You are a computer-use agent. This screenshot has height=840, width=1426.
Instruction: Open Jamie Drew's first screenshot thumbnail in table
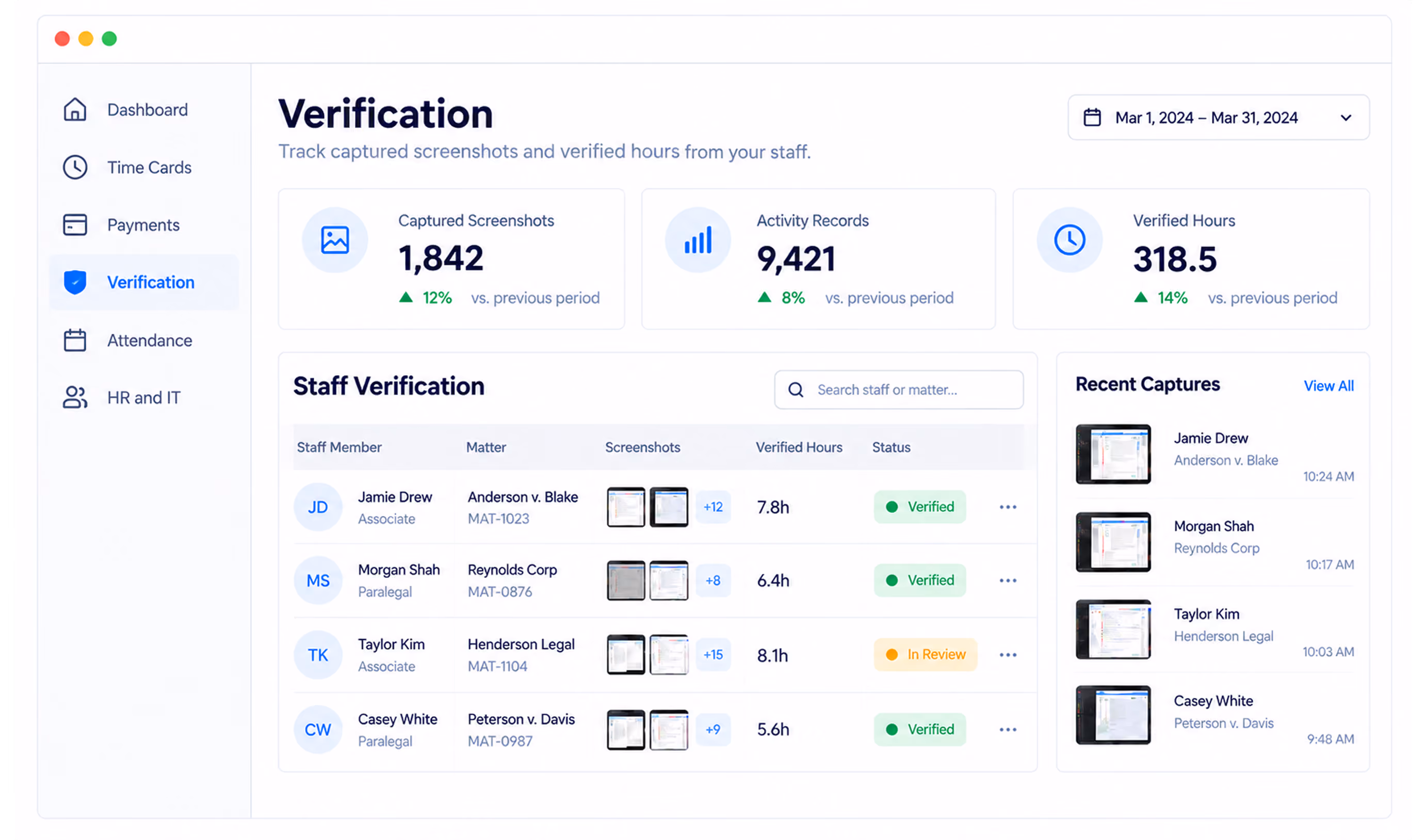click(x=626, y=507)
